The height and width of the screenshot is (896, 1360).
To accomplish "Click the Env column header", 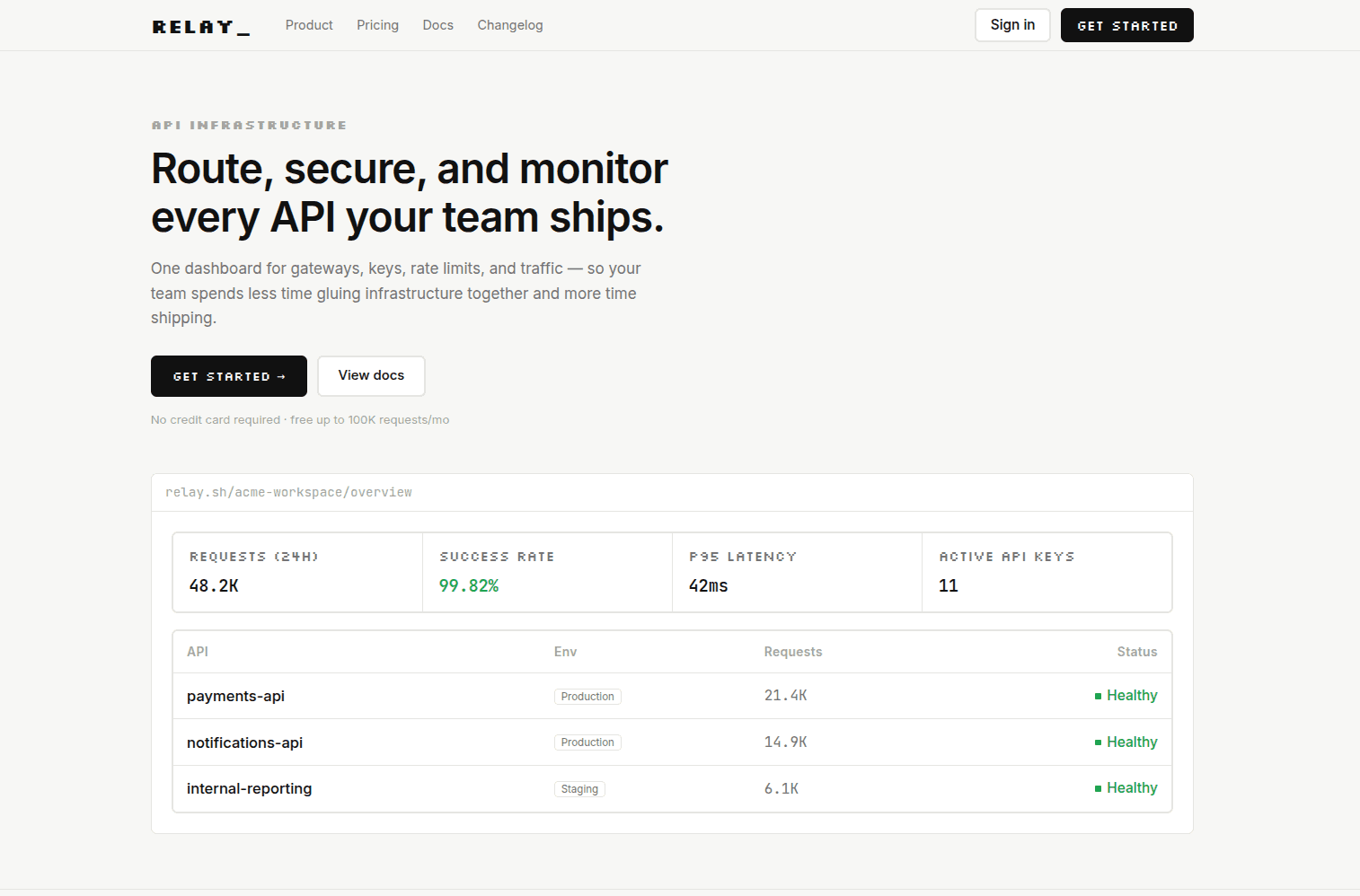I will point(565,652).
